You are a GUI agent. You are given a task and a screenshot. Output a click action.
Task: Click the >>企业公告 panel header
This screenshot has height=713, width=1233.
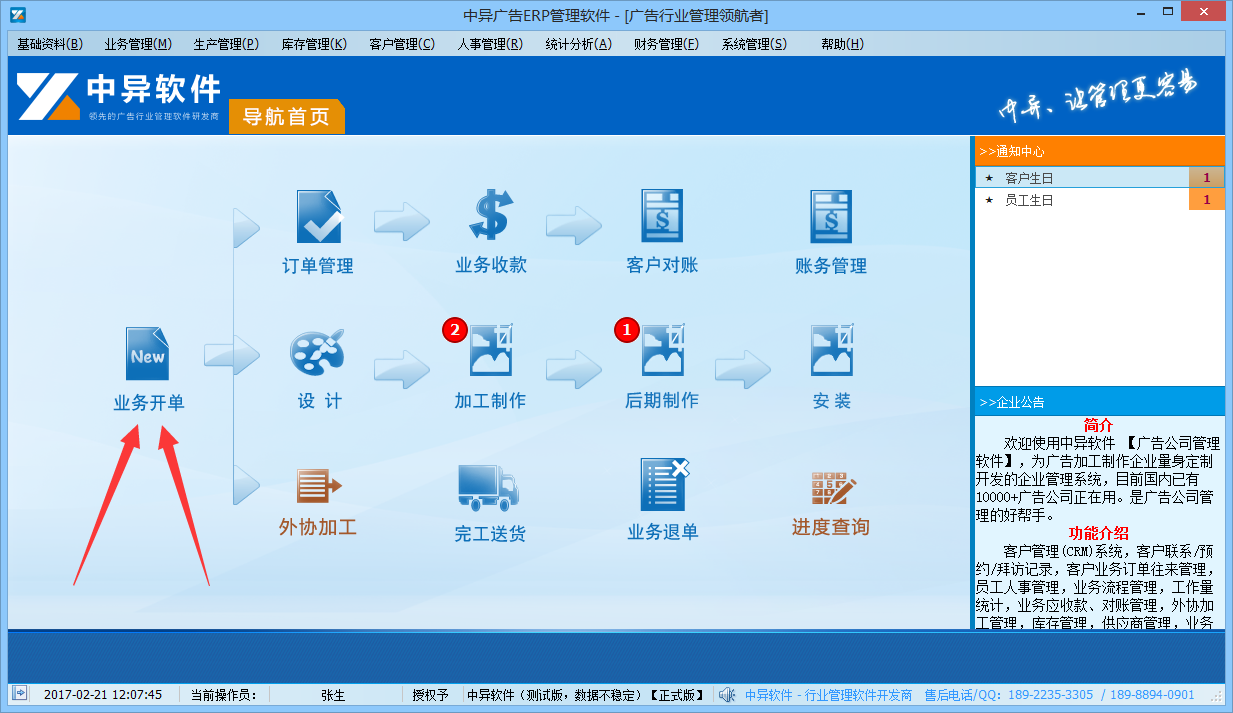pos(1100,402)
